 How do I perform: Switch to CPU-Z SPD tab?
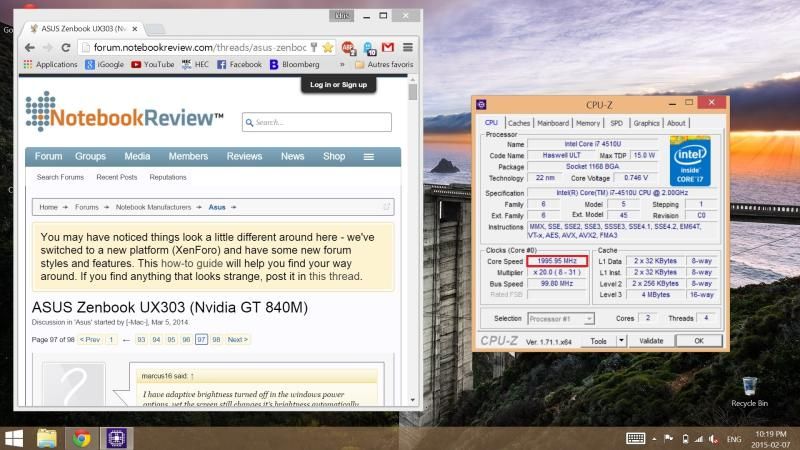point(616,123)
